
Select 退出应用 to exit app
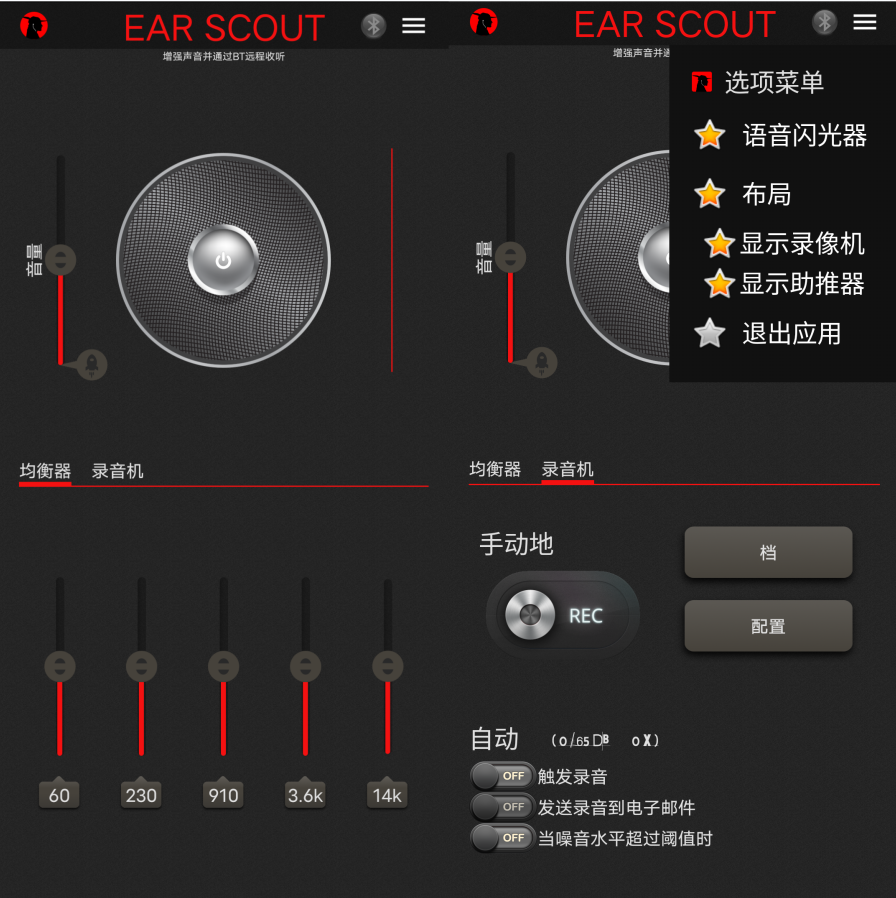click(x=792, y=334)
